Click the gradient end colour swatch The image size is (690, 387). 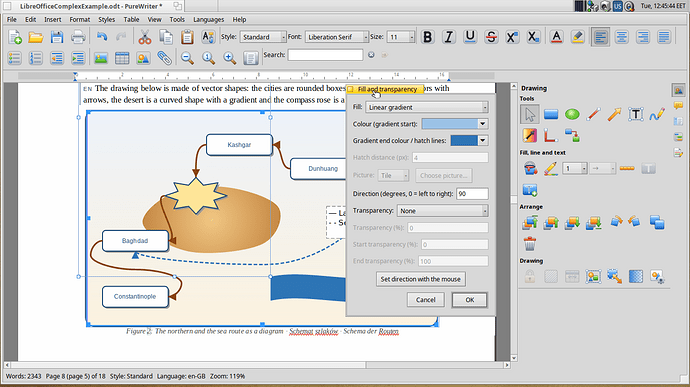pyautogui.click(x=464, y=140)
